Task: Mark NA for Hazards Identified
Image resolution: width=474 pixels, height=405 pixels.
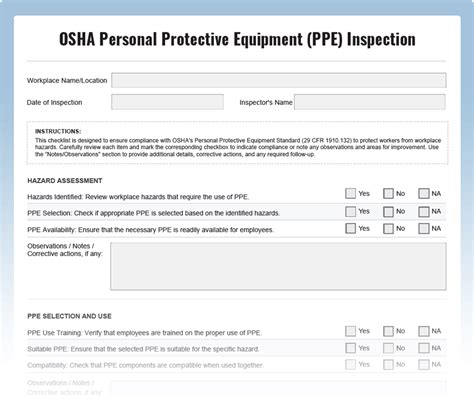Action: [x=424, y=193]
